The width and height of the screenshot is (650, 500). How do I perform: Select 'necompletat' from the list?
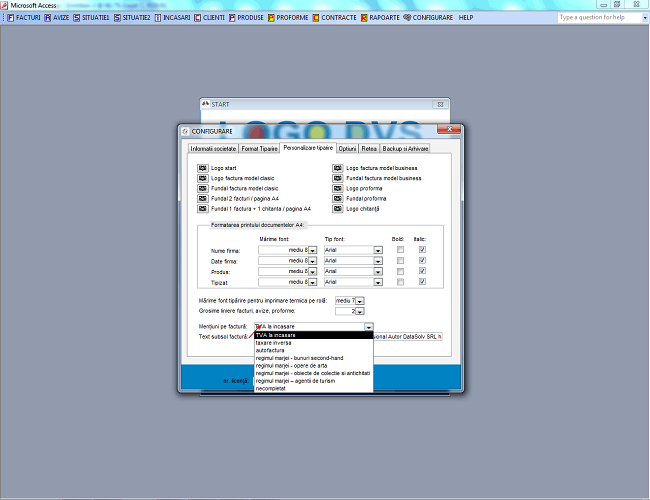(314, 388)
